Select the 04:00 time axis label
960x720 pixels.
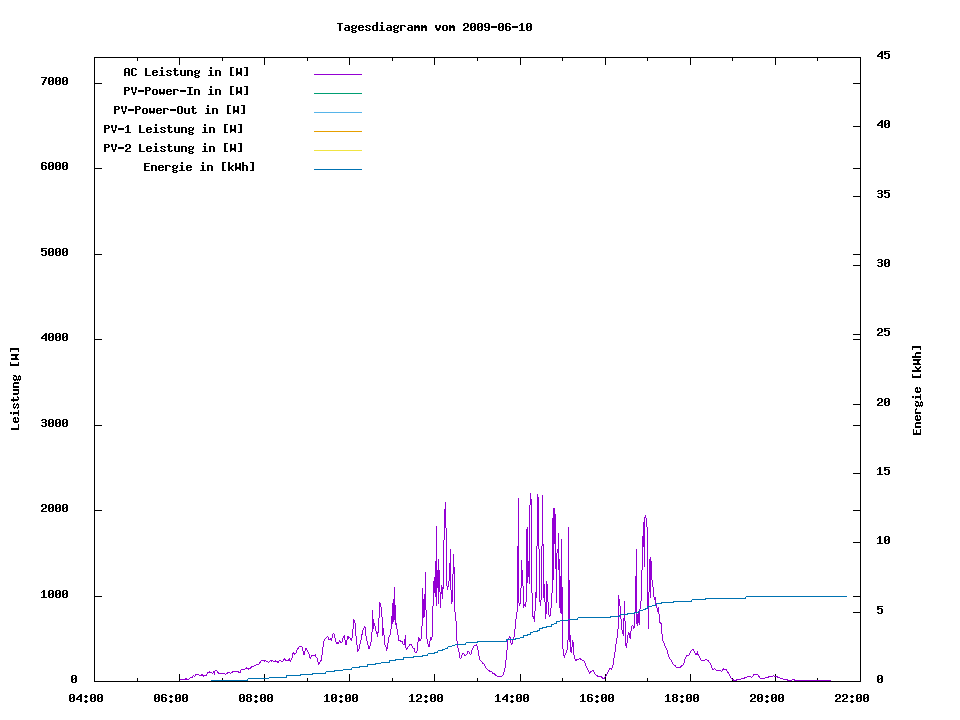(87, 699)
